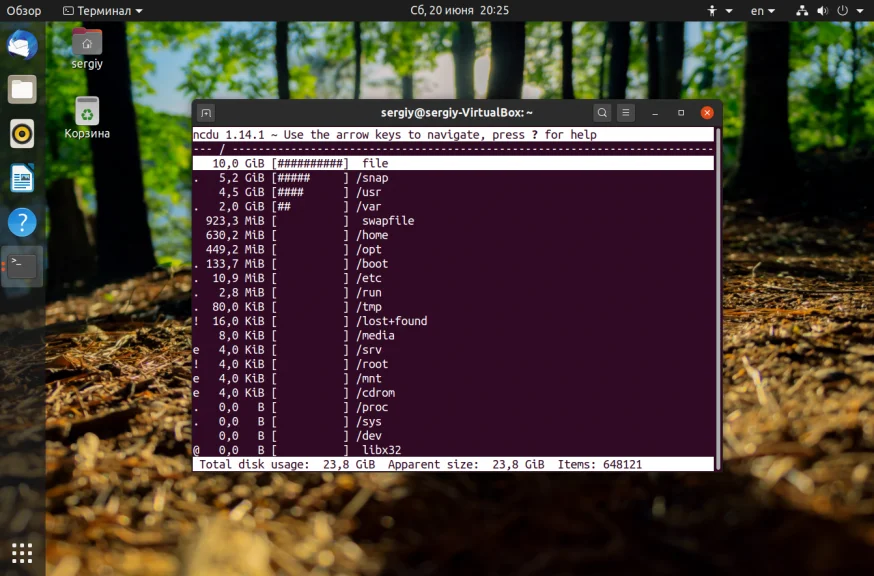The width and height of the screenshot is (874, 576).
Task: Click the volume speaker icon in tray
Action: (x=822, y=11)
